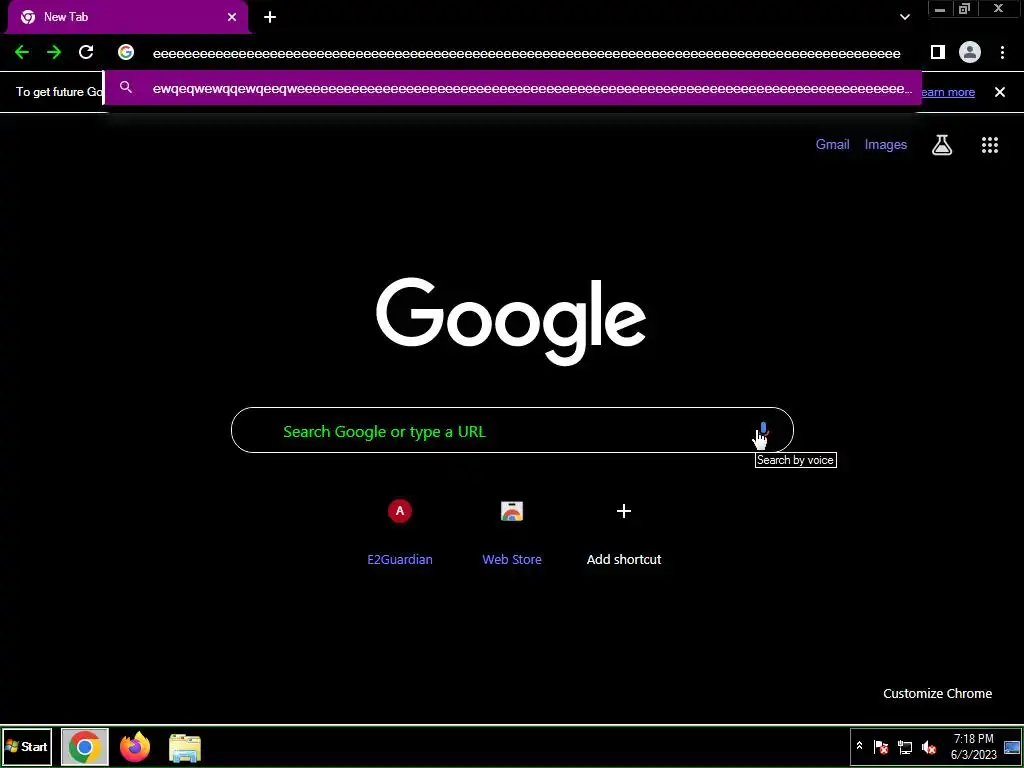Open Google Images link

pos(886,144)
